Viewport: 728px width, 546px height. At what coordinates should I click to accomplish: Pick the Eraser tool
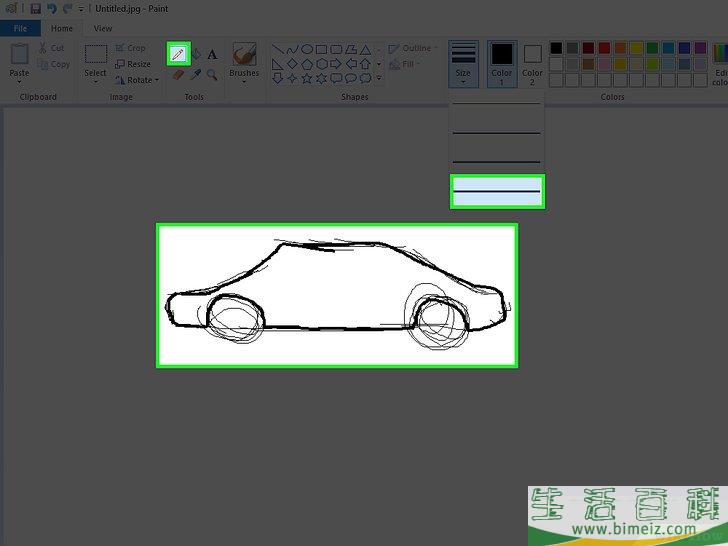point(178,75)
